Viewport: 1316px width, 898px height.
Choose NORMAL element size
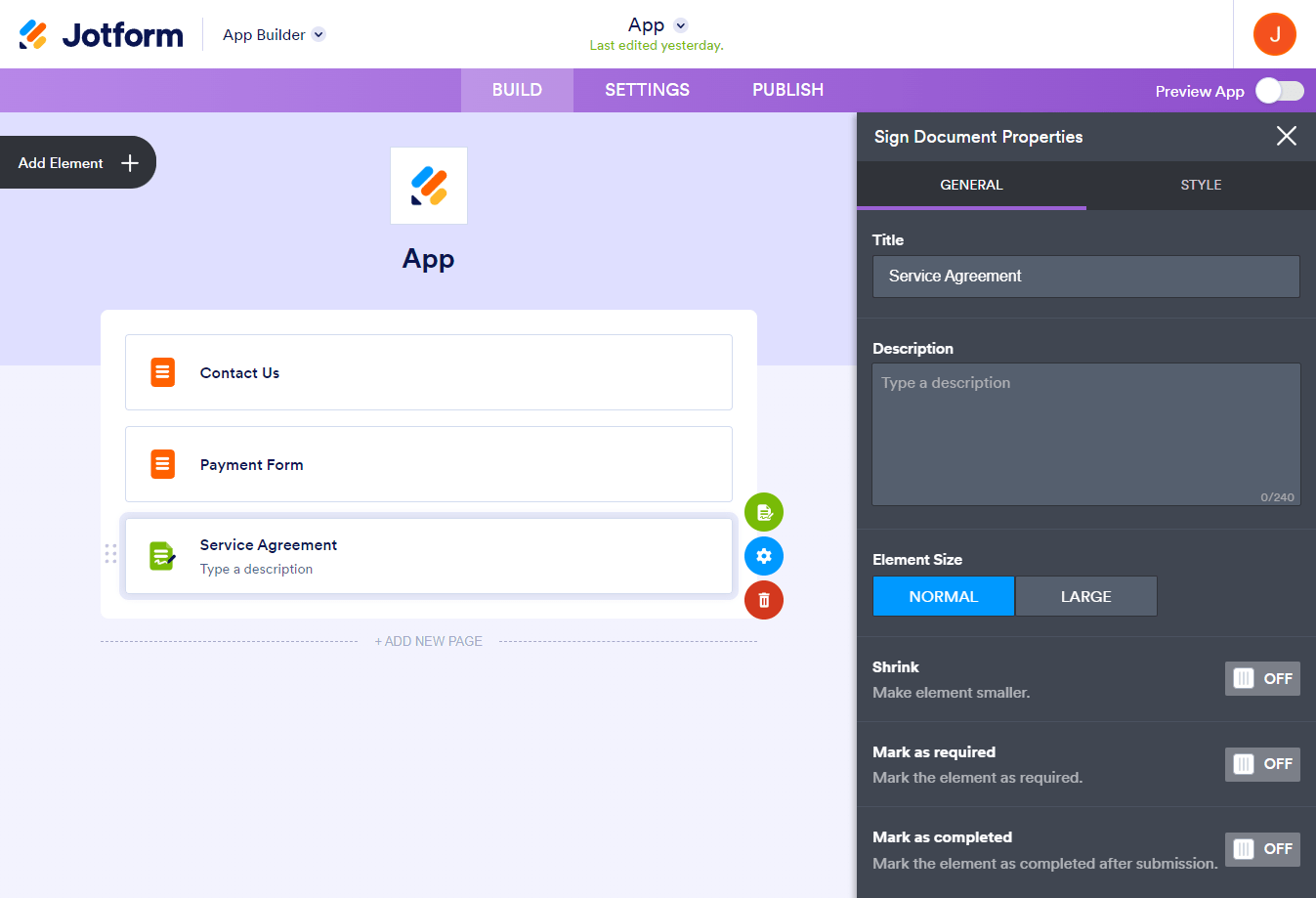tap(944, 596)
